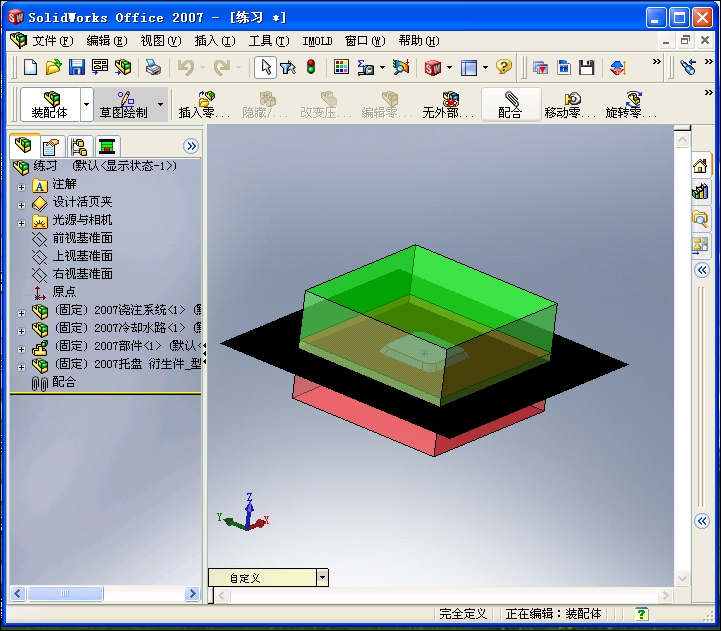The image size is (721, 631).
Task: Save the assembly with the floppy icon
Action: tap(77, 68)
